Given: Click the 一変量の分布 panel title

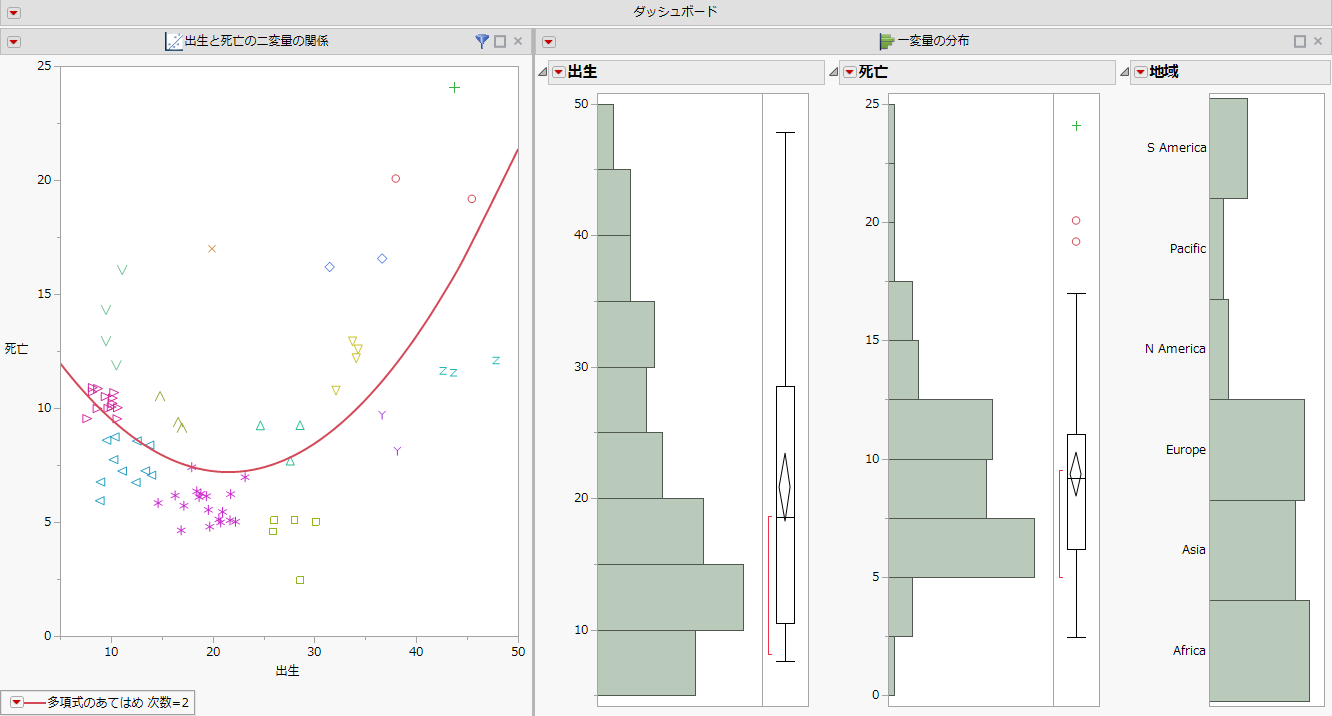Looking at the screenshot, I should tap(933, 42).
